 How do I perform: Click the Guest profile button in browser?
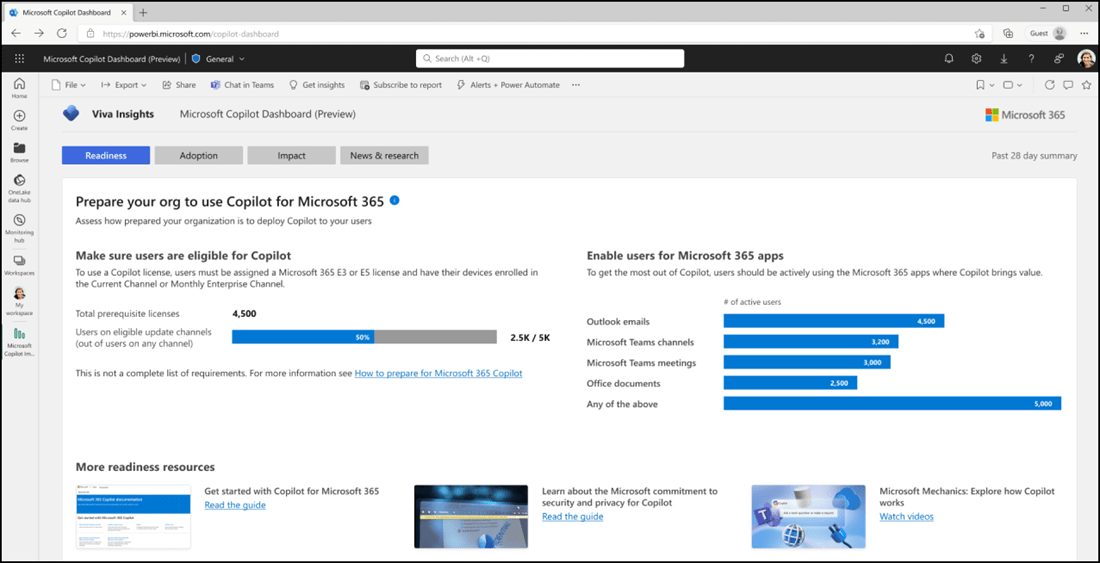coord(1047,33)
